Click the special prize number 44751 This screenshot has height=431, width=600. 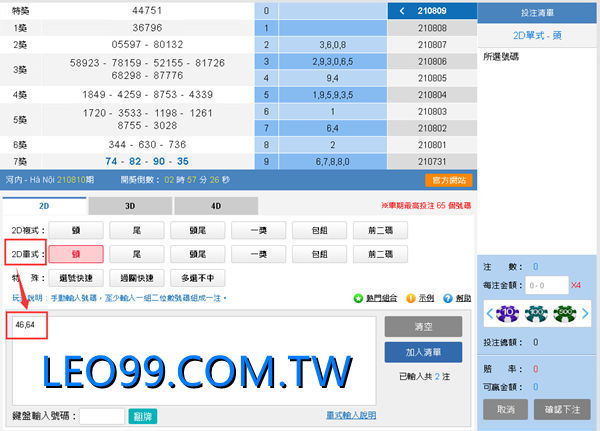[147, 10]
